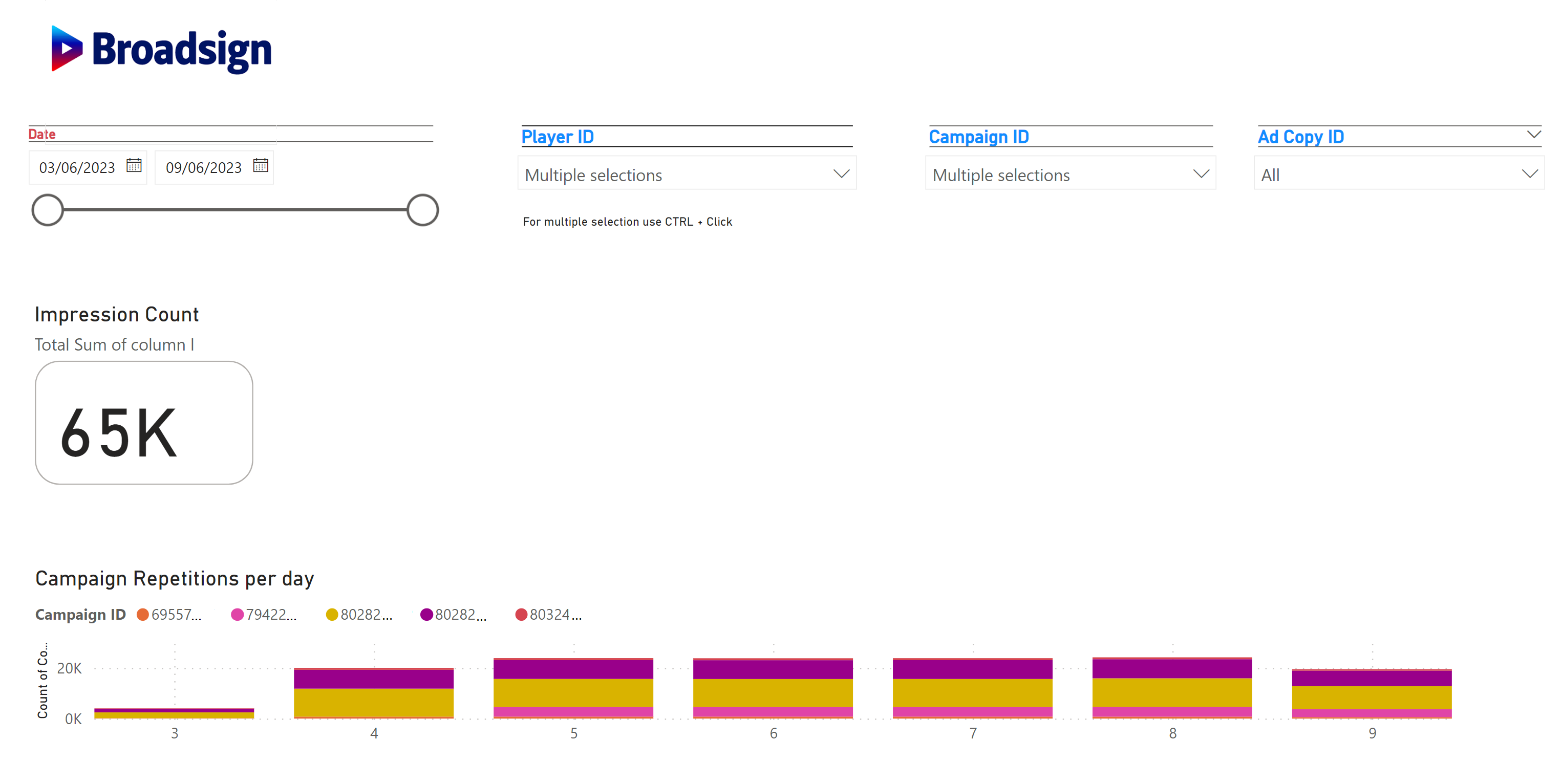Click the 65K impression count card
The height and width of the screenshot is (784, 1562).
(x=144, y=423)
